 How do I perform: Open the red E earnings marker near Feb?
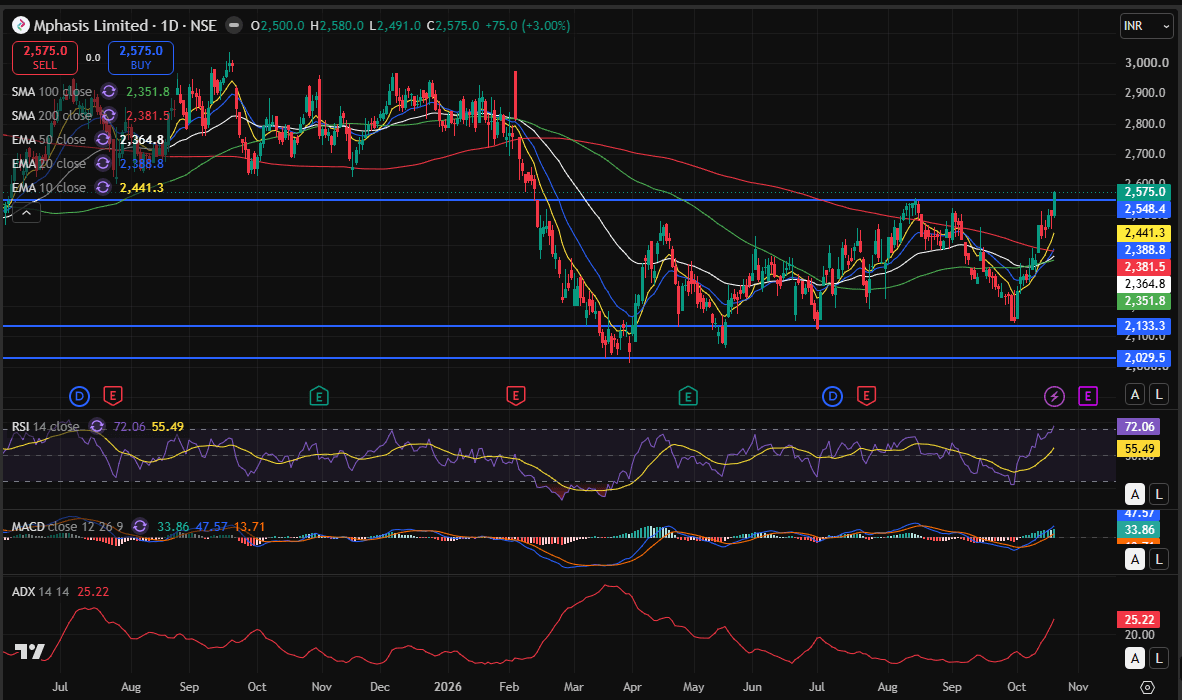coord(516,396)
